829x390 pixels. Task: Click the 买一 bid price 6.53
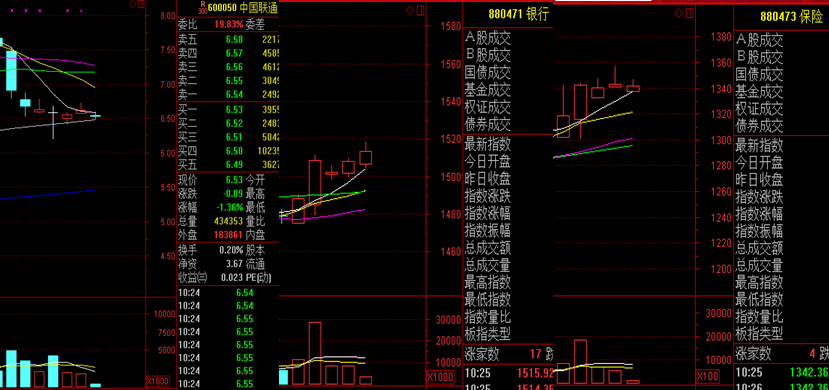coord(234,110)
